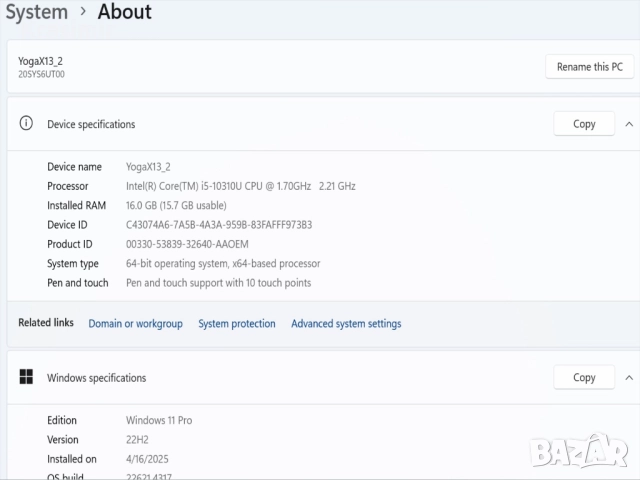
Task: Click the About page title
Action: point(124,12)
